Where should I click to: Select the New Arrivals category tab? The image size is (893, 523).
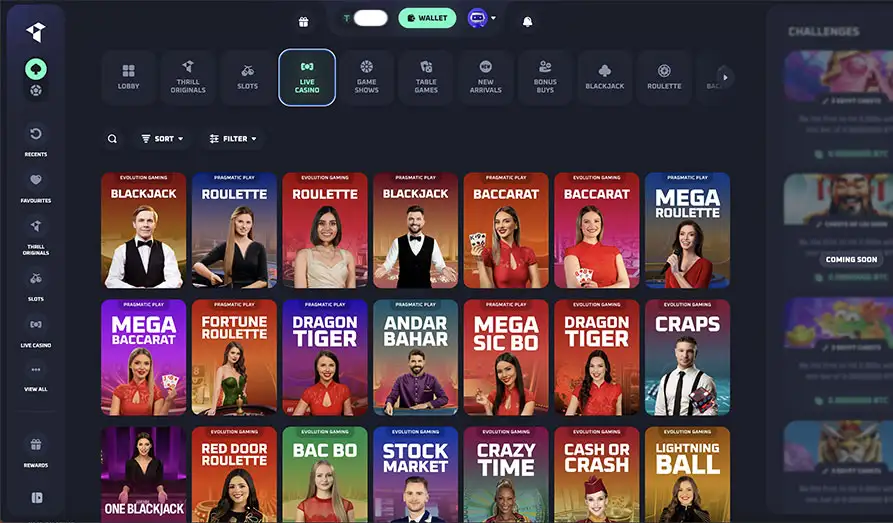(x=486, y=77)
